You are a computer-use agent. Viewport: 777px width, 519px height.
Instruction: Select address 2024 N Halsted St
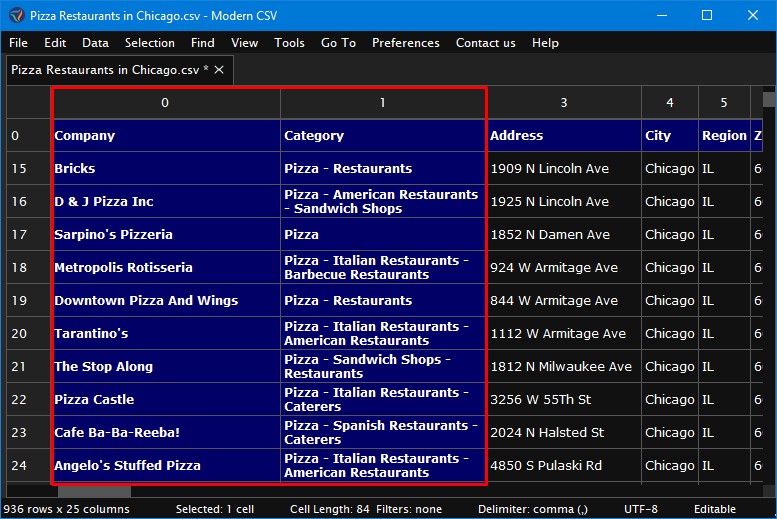click(x=564, y=433)
